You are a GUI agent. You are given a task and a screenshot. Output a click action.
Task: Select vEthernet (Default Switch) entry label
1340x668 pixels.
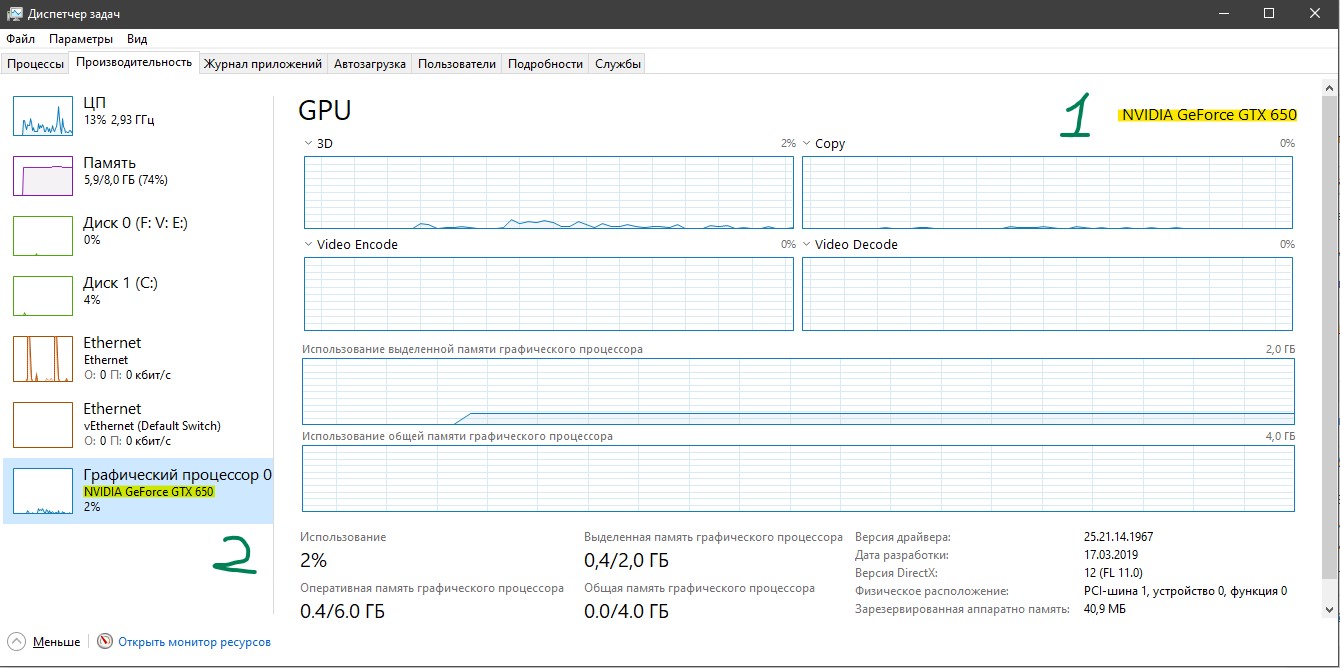click(x=152, y=425)
